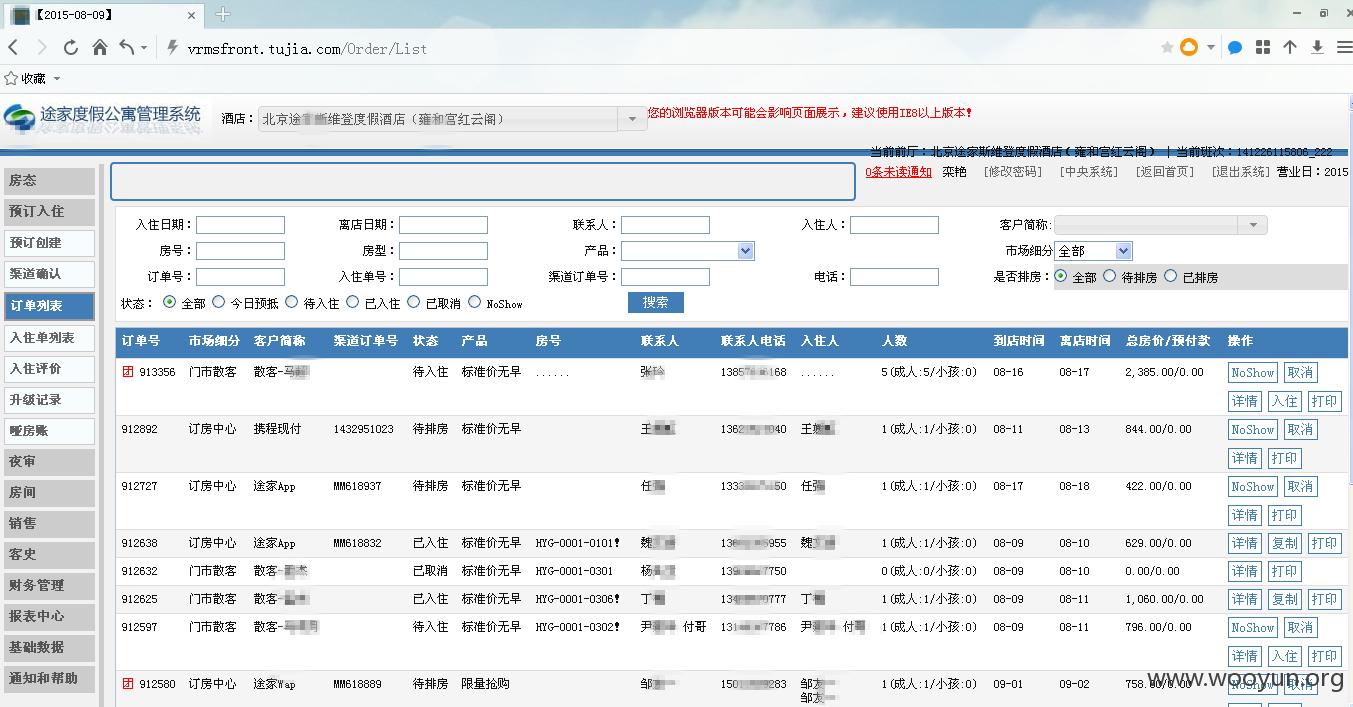Viewport: 1353px width, 707px height.
Task: Click the 修改密码 link
Action: pyautogui.click(x=1013, y=172)
